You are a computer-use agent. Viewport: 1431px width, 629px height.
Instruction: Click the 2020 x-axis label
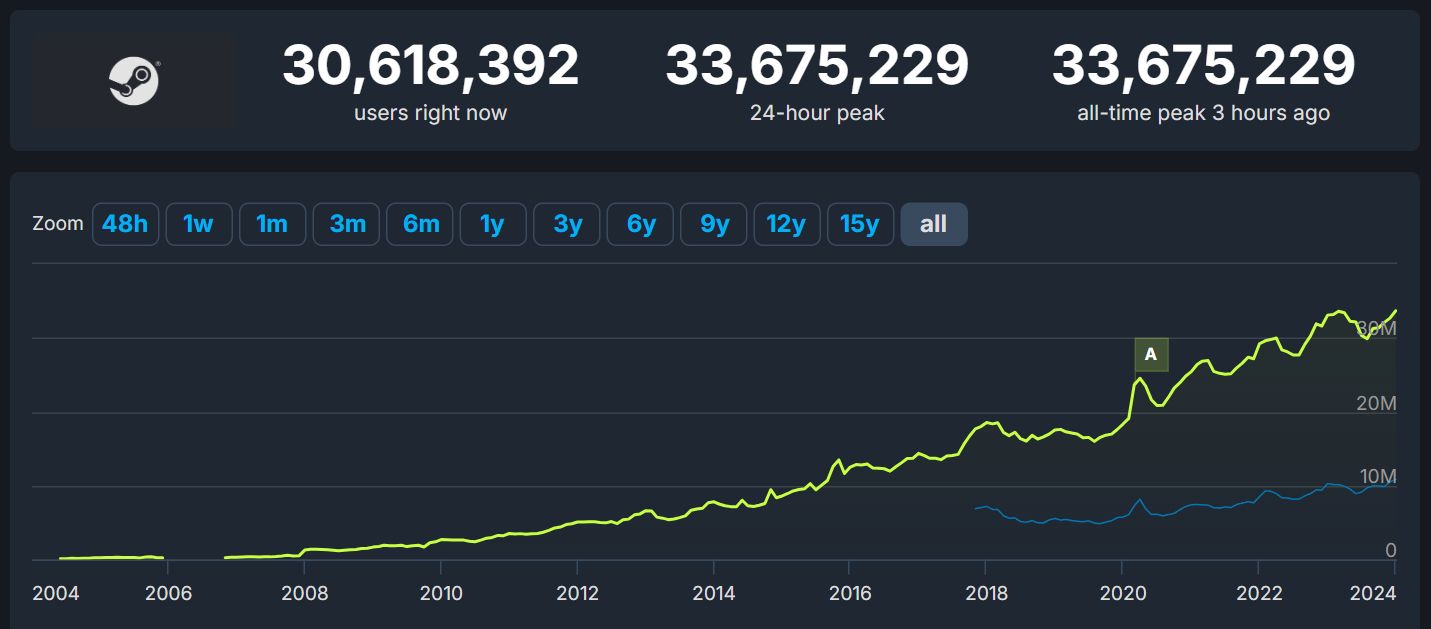[x=1122, y=593]
